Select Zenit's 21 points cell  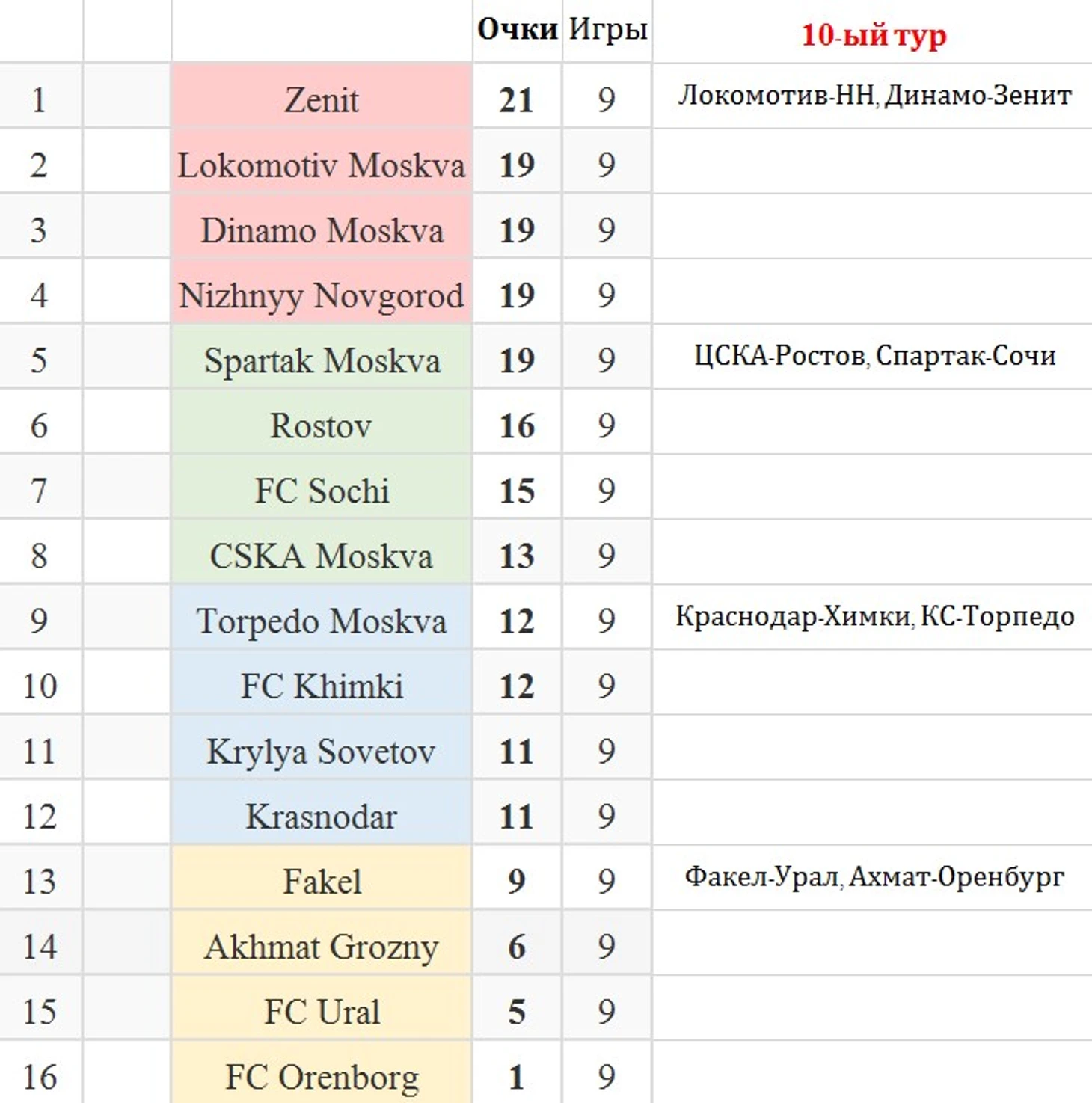coord(517,99)
